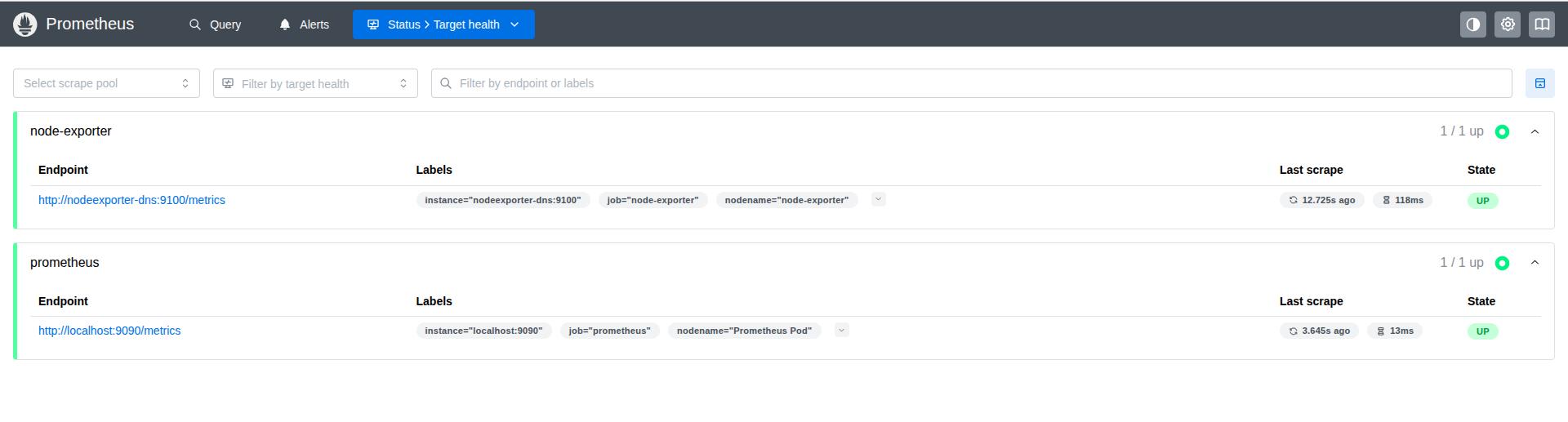1568x422 pixels.
Task: Click the green health ring for prometheus pool
Action: 1502,263
